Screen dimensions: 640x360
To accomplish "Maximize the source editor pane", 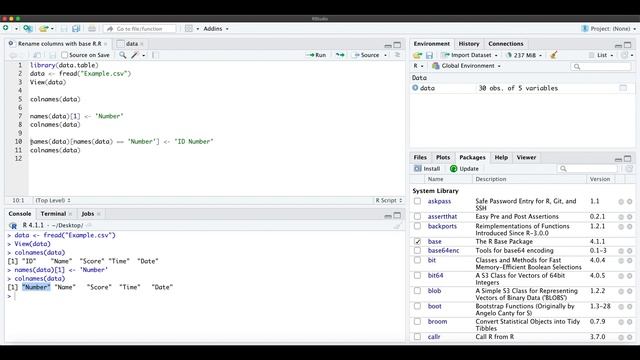I will point(397,44).
